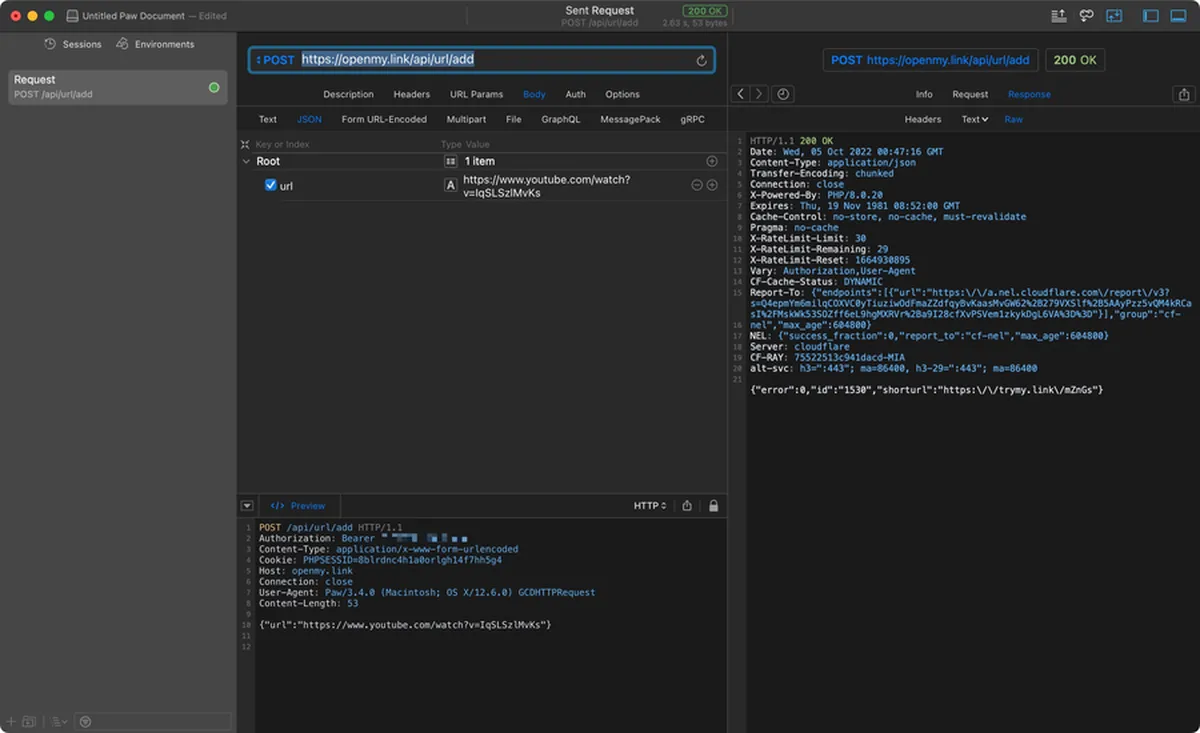Open the Auth tab
Viewport: 1200px width, 733px height.
tap(576, 94)
